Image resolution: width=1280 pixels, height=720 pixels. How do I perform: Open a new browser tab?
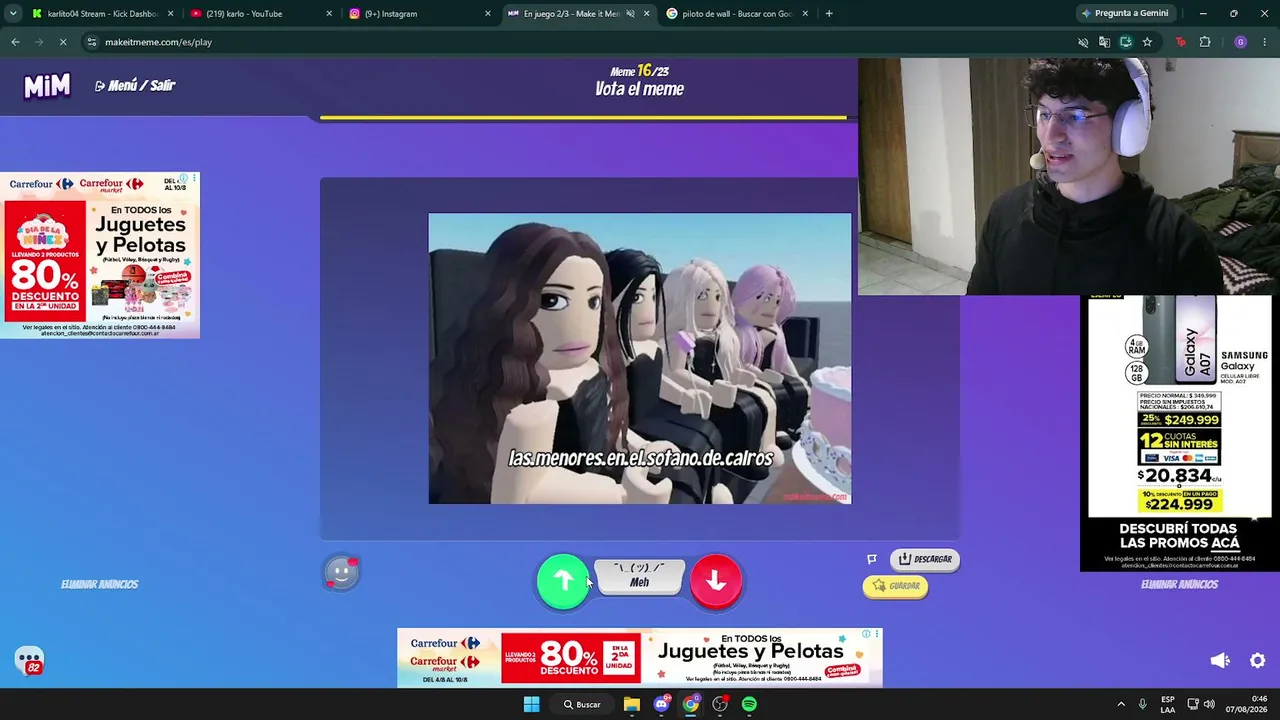tap(829, 14)
